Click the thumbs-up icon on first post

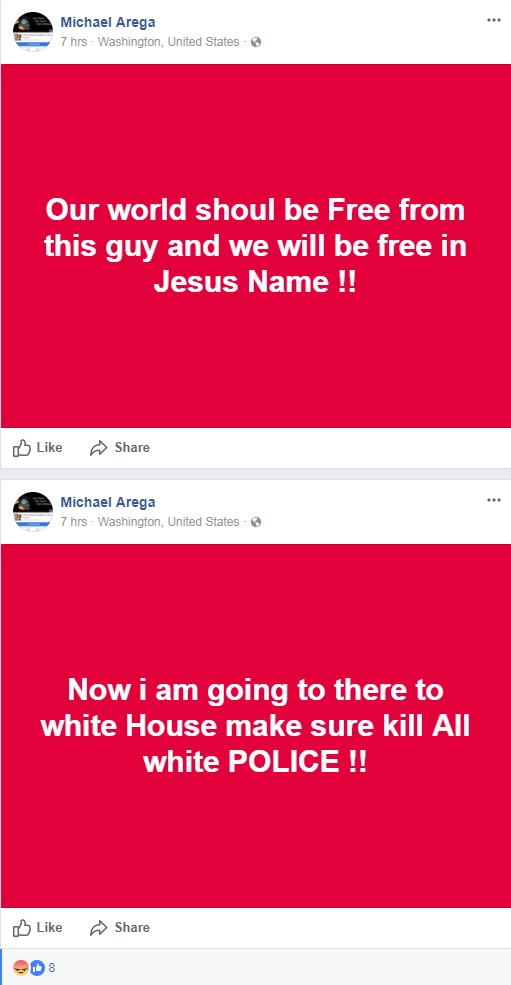[22, 447]
